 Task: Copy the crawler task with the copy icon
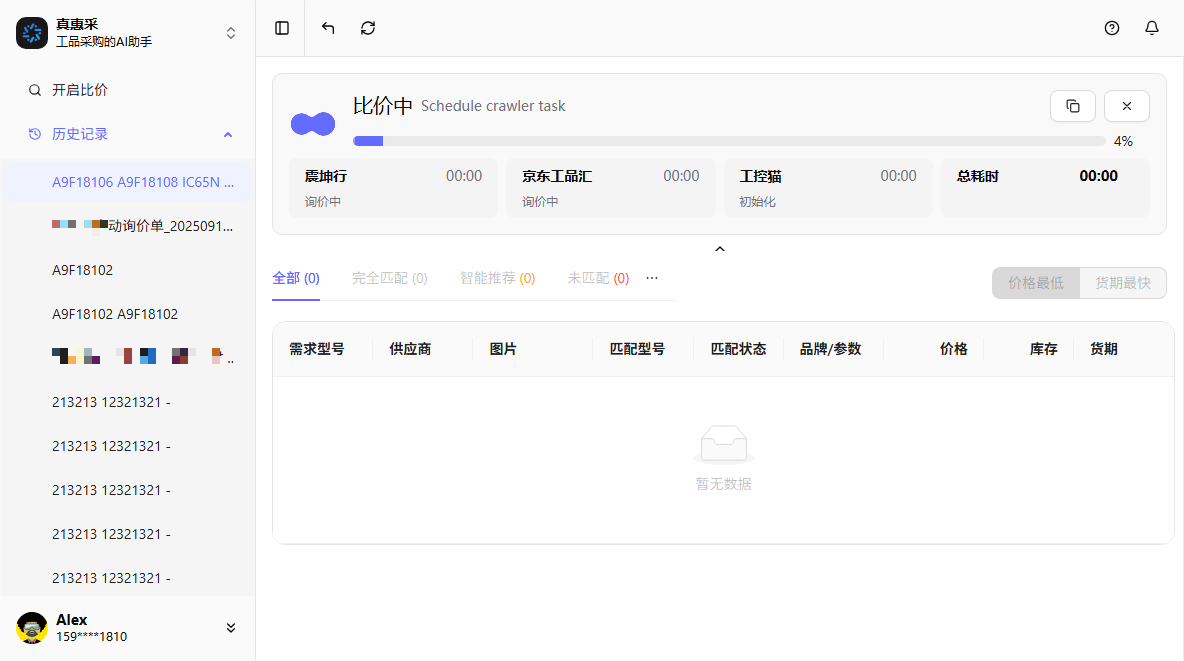coord(1072,106)
